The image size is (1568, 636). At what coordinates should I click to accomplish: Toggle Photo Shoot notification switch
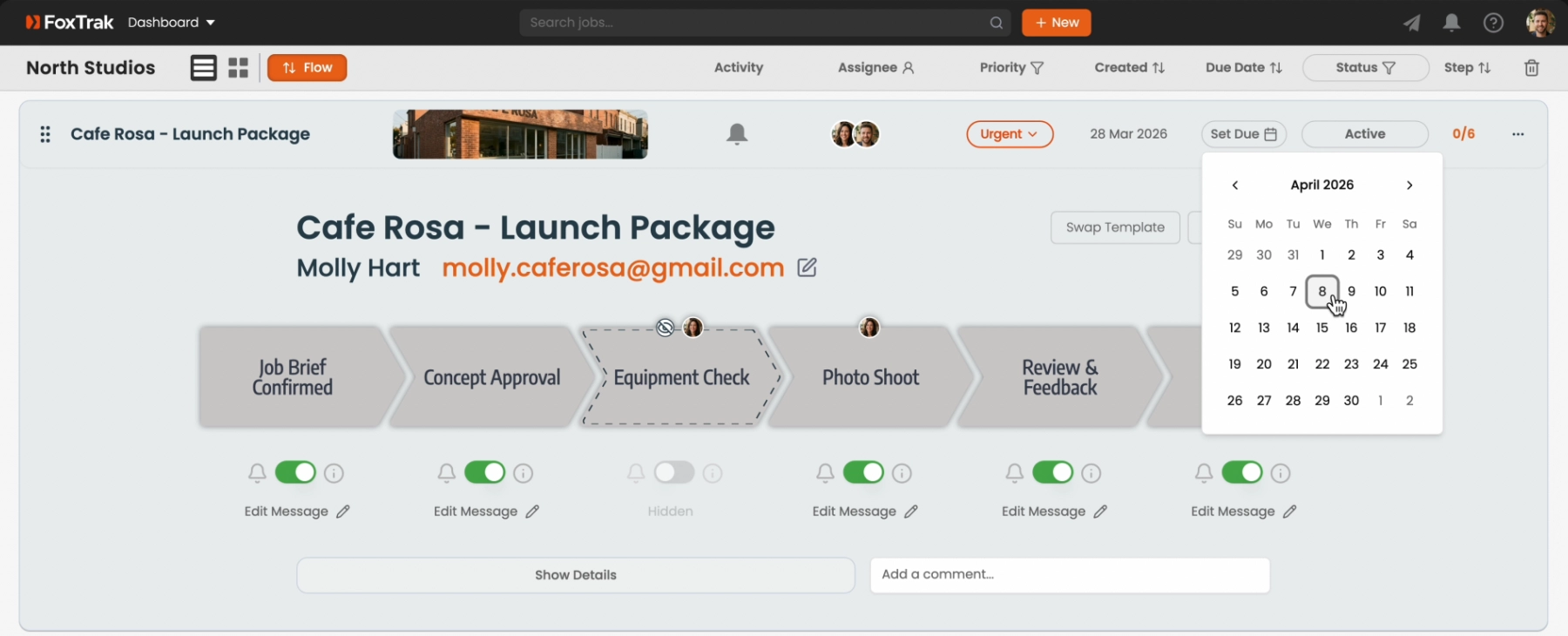click(863, 473)
